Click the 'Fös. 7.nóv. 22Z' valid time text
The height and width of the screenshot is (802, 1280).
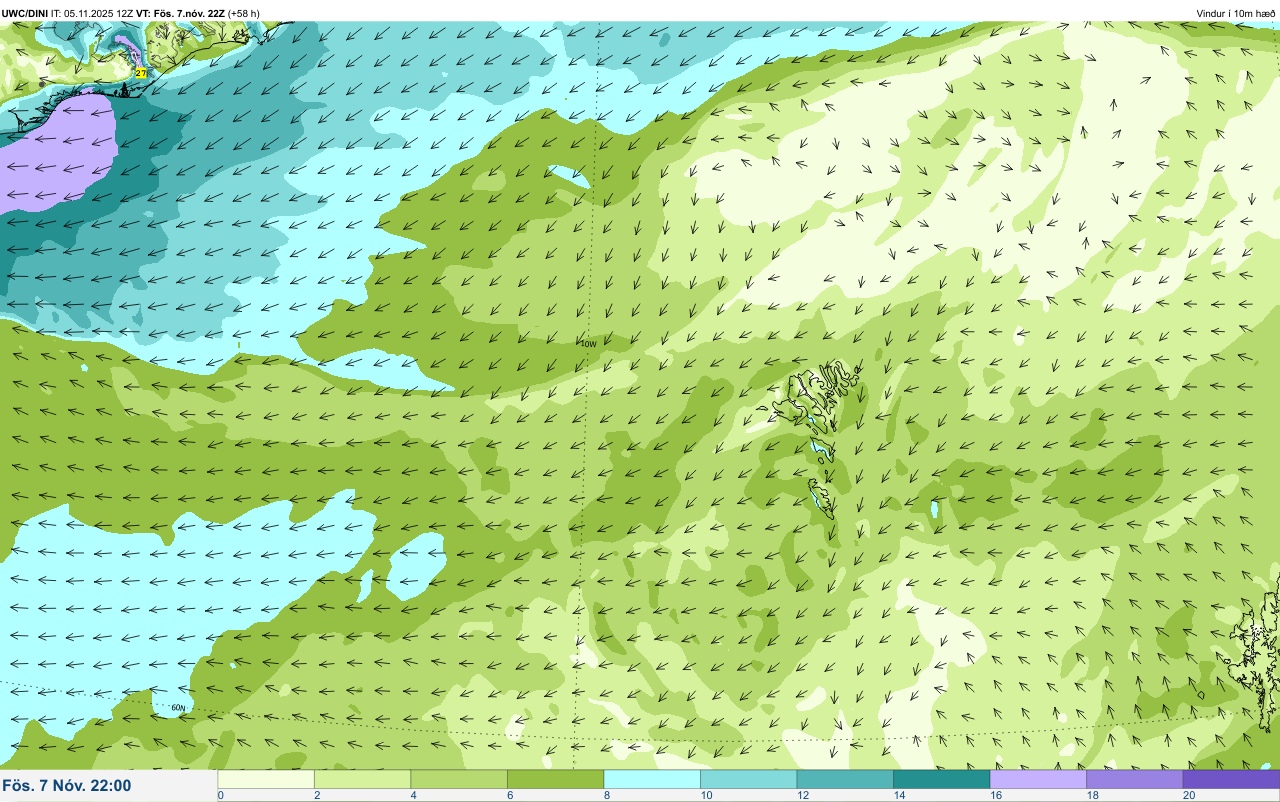pyautogui.click(x=189, y=13)
